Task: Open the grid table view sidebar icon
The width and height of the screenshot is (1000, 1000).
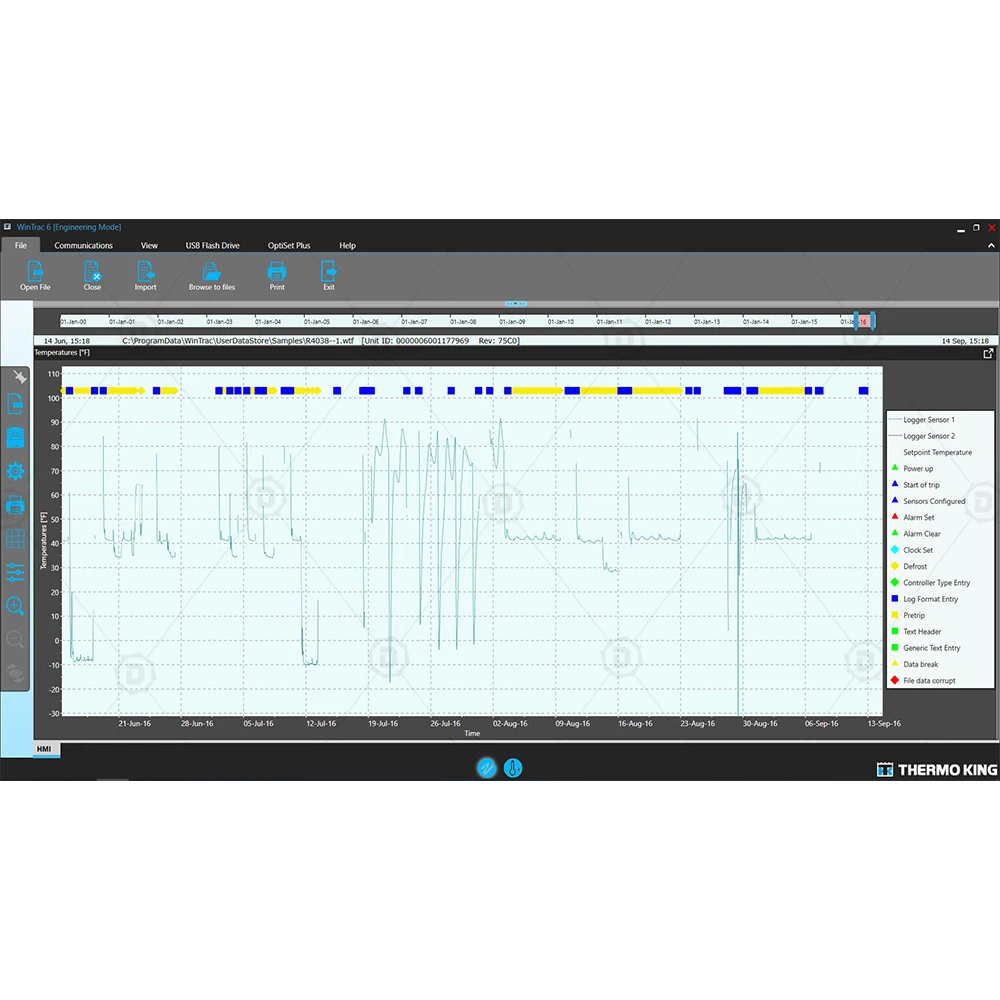Action: [15, 539]
